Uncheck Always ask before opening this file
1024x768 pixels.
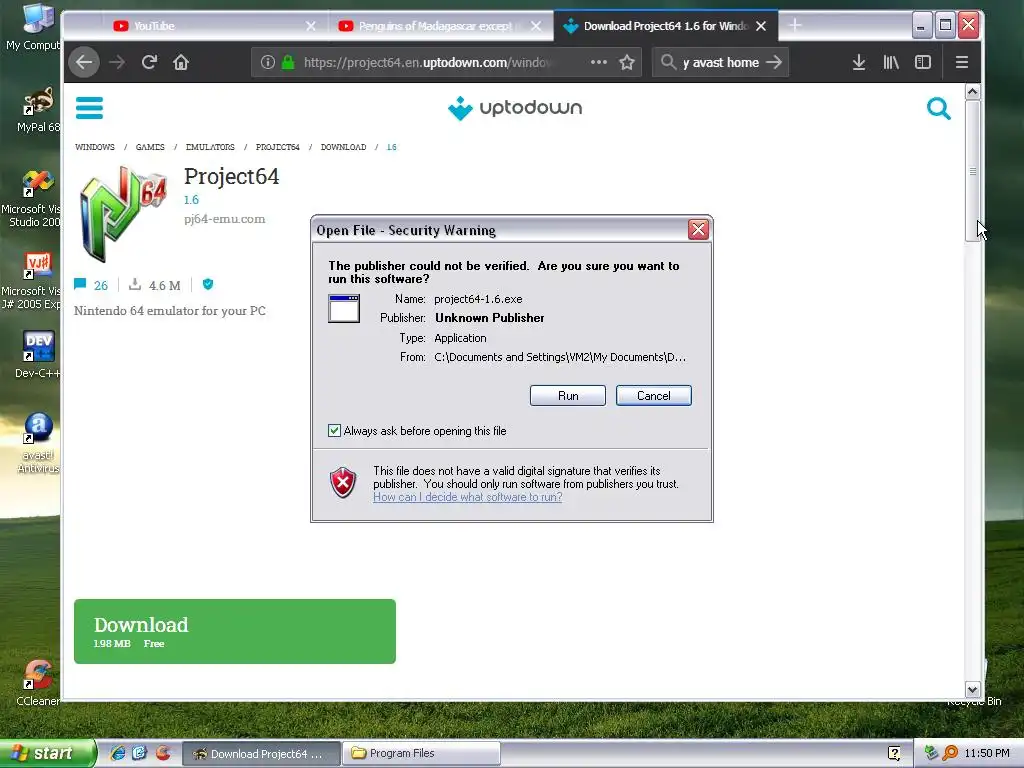(334, 430)
